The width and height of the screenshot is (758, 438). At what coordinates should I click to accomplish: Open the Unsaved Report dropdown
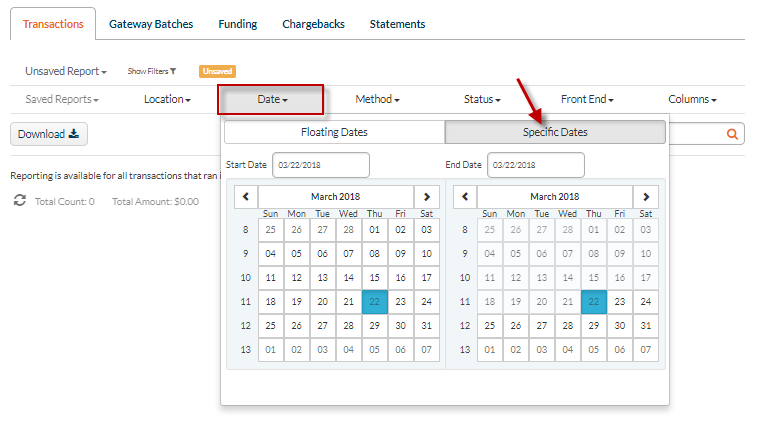[65, 71]
